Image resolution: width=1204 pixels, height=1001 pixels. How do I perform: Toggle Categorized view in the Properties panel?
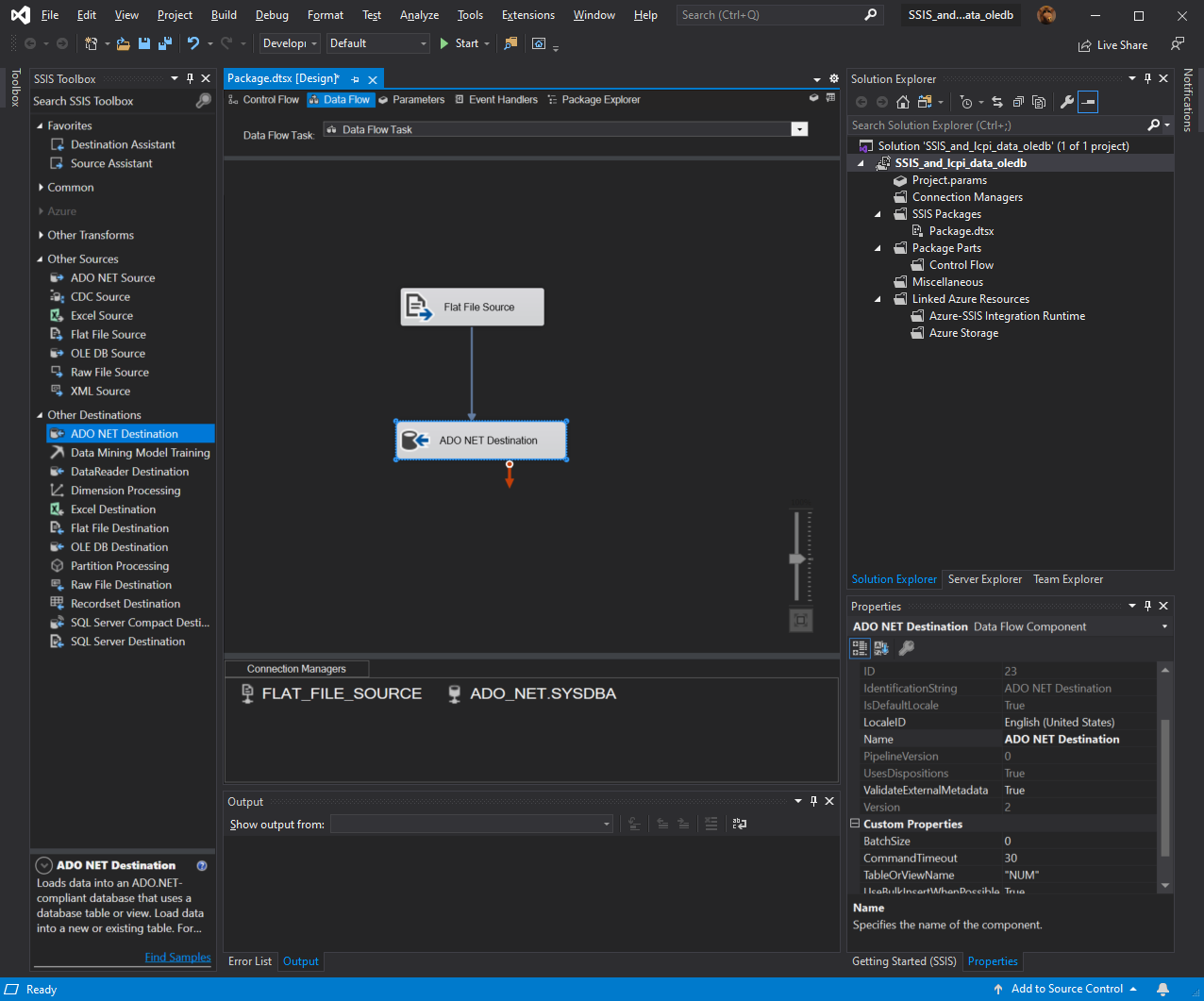point(860,648)
